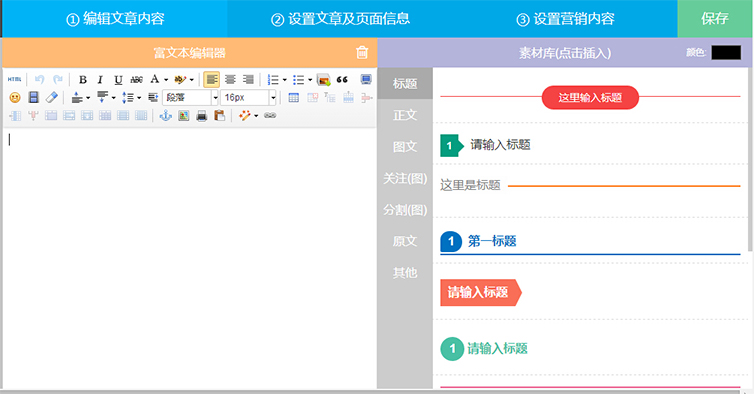The image size is (754, 394).
Task: Switch to step ① 编辑文章内容
Action: click(115, 19)
